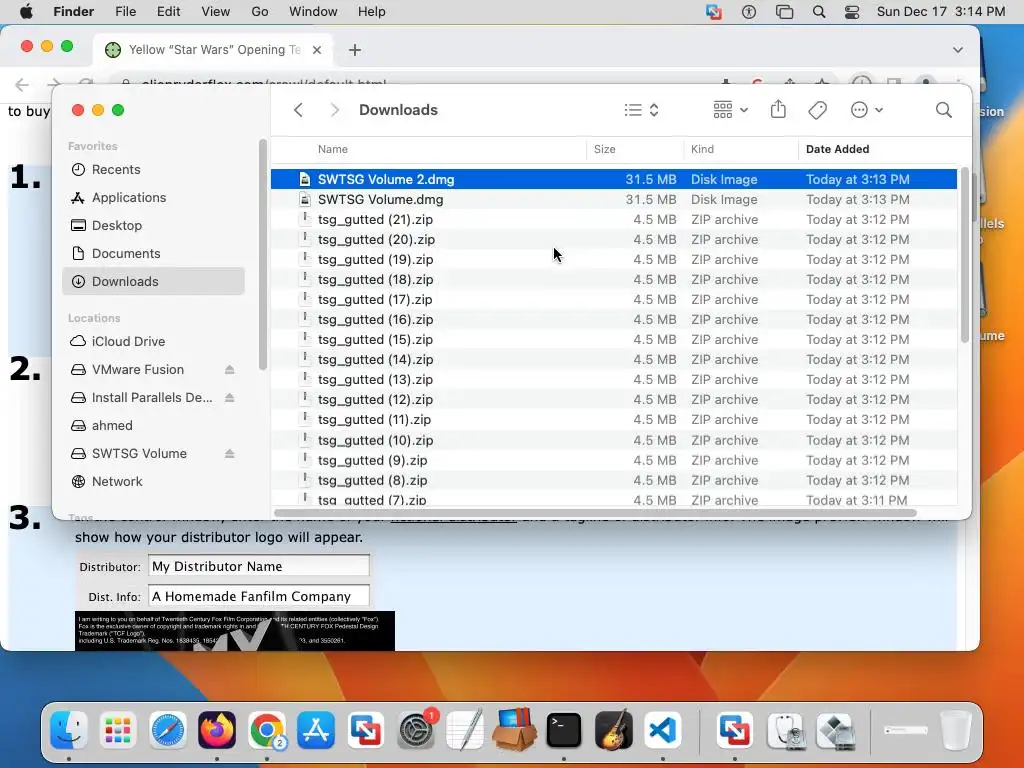Eject the SWTSG Volume

(x=229, y=454)
